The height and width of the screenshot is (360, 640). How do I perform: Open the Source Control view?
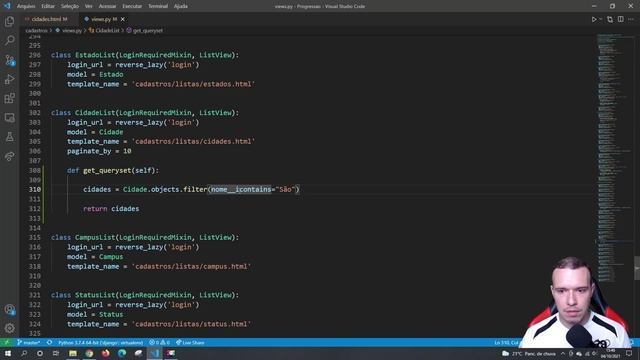[x=9, y=60]
